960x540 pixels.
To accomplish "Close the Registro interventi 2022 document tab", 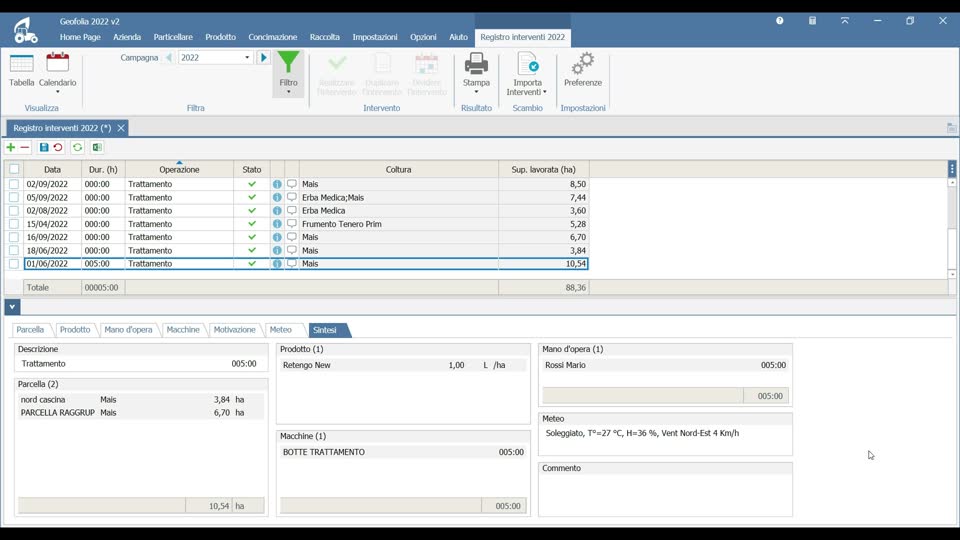I will [x=121, y=128].
